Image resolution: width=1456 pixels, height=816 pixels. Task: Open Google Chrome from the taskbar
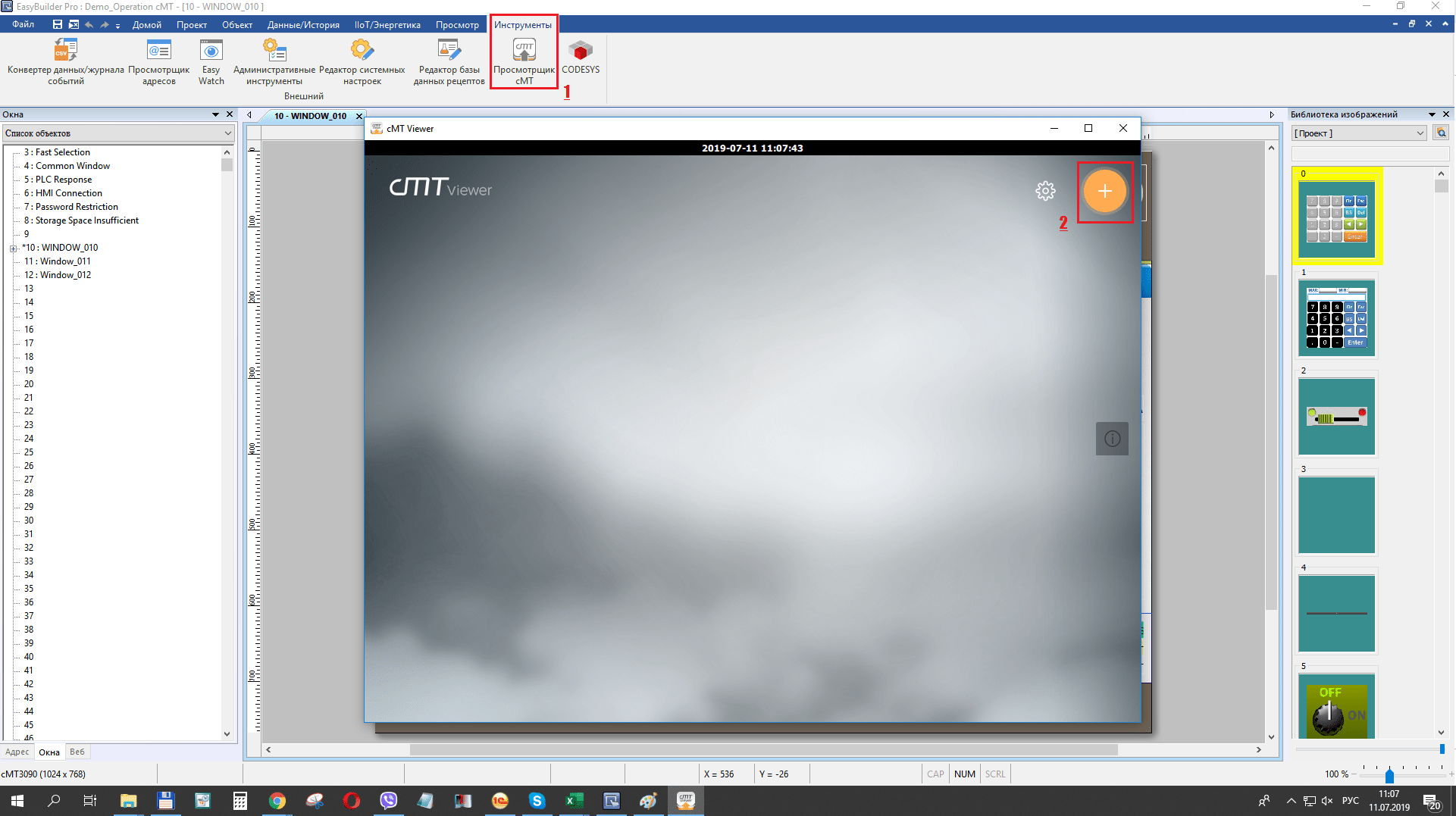click(277, 801)
